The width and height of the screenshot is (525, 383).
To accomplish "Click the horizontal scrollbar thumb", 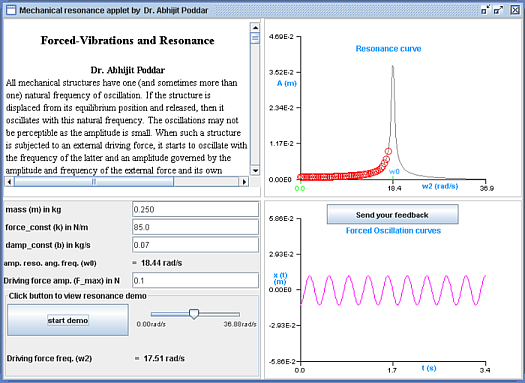I will click(x=94, y=181).
